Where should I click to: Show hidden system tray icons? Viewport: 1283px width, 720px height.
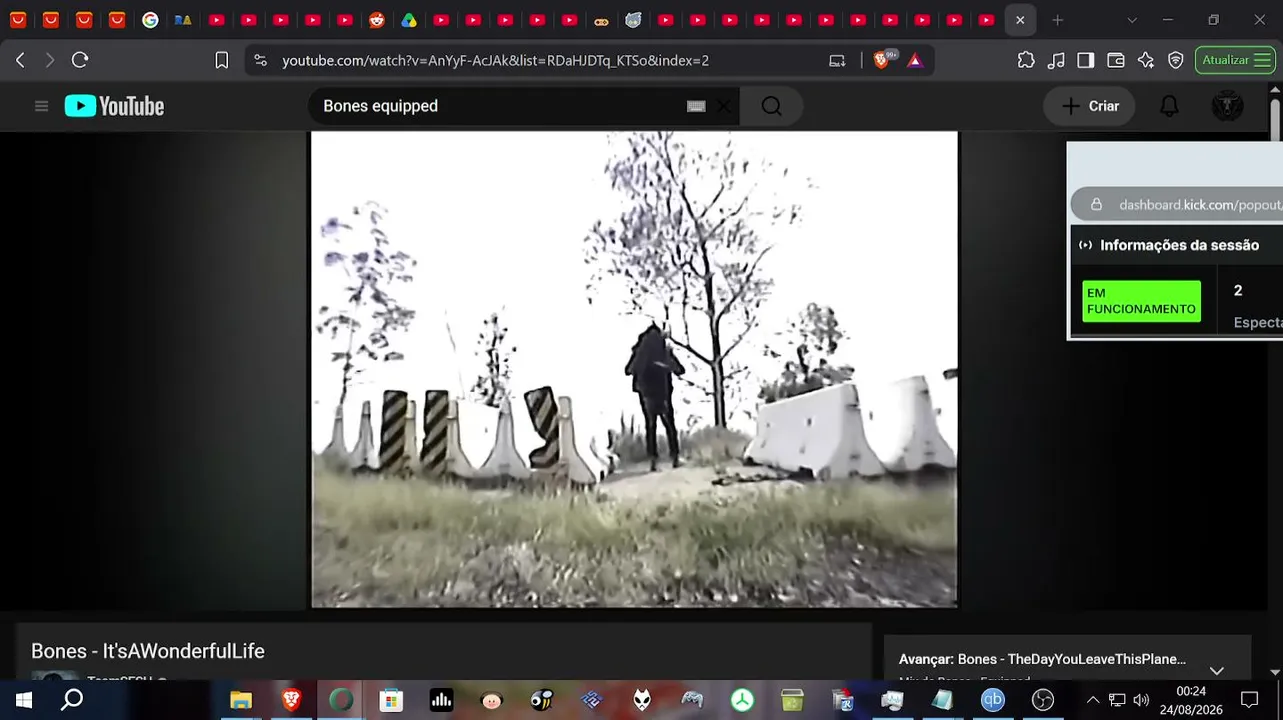pyautogui.click(x=1092, y=700)
